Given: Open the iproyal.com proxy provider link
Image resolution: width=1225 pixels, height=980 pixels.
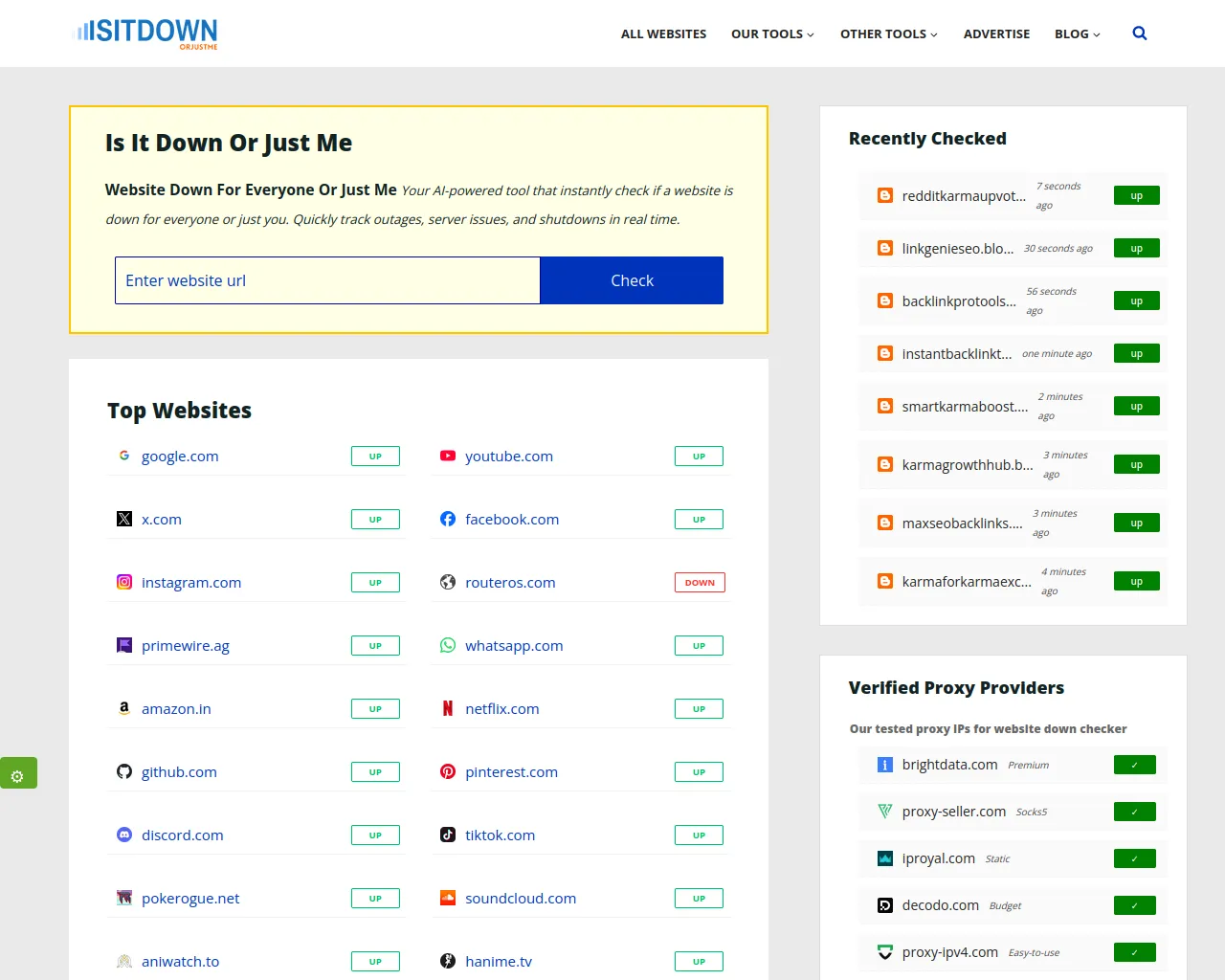Looking at the screenshot, I should click(939, 858).
